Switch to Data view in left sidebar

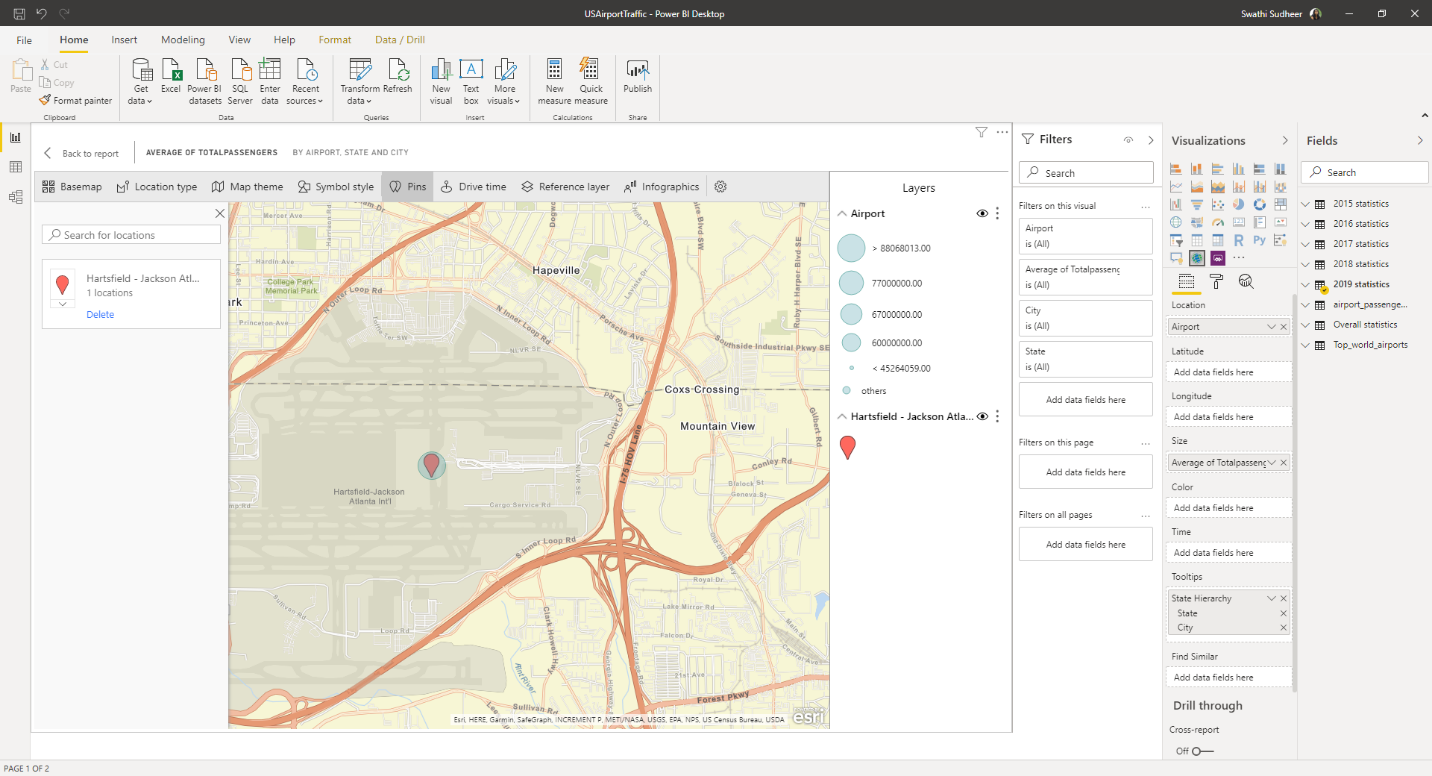(x=15, y=167)
